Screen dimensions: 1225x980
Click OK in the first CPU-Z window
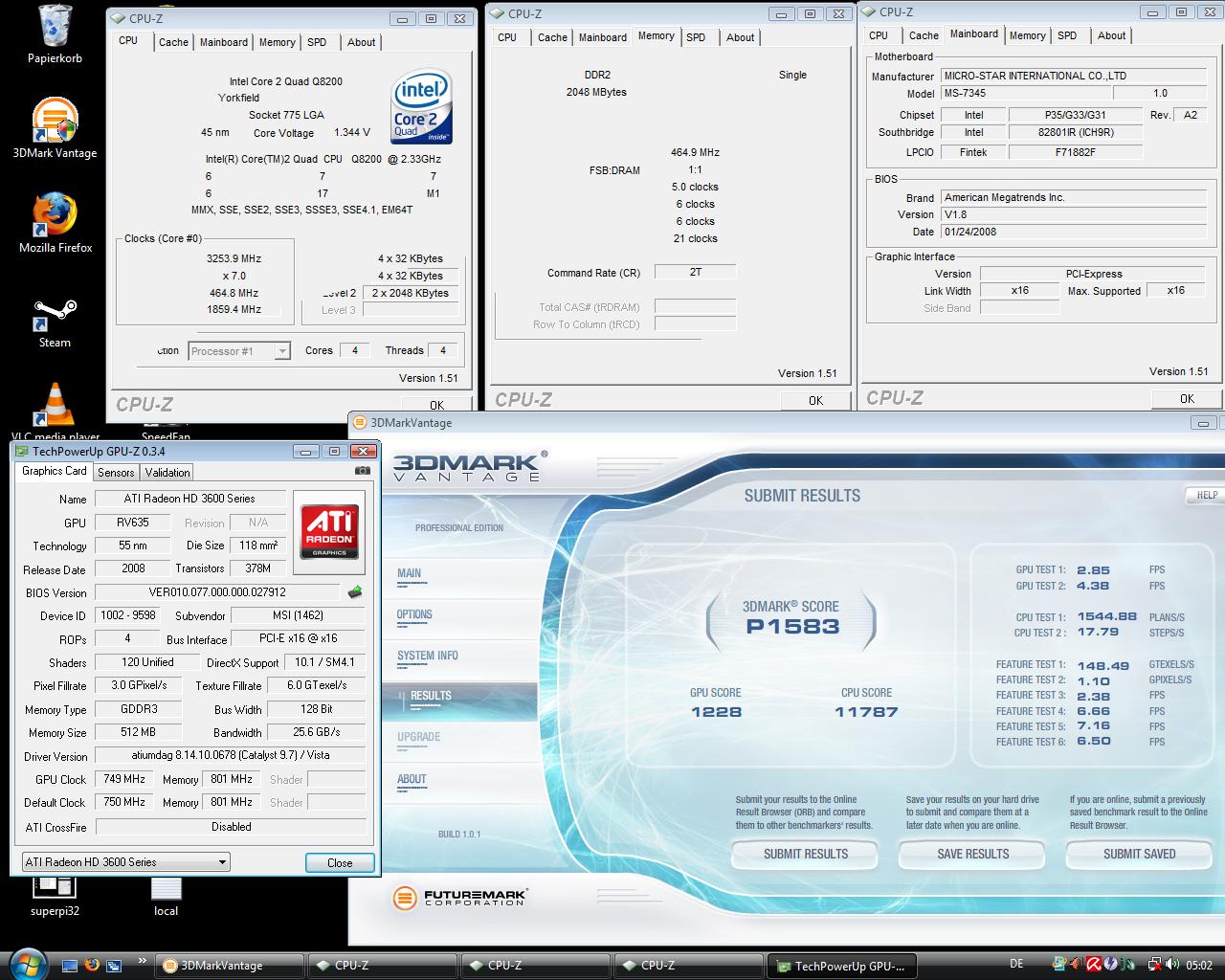(x=437, y=405)
